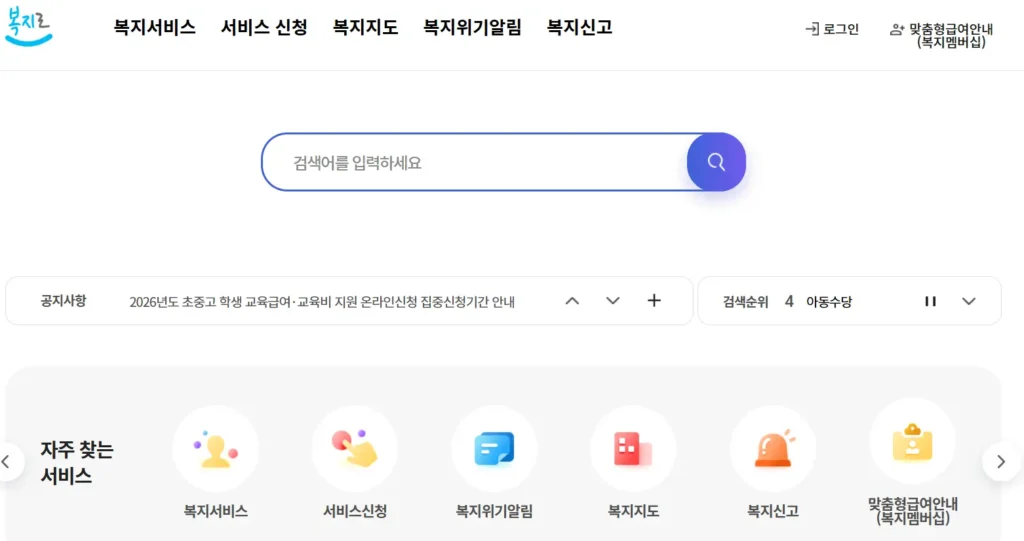The height and width of the screenshot is (541, 1024).
Task: Open the 복지위기알림 menu
Action: point(472,27)
